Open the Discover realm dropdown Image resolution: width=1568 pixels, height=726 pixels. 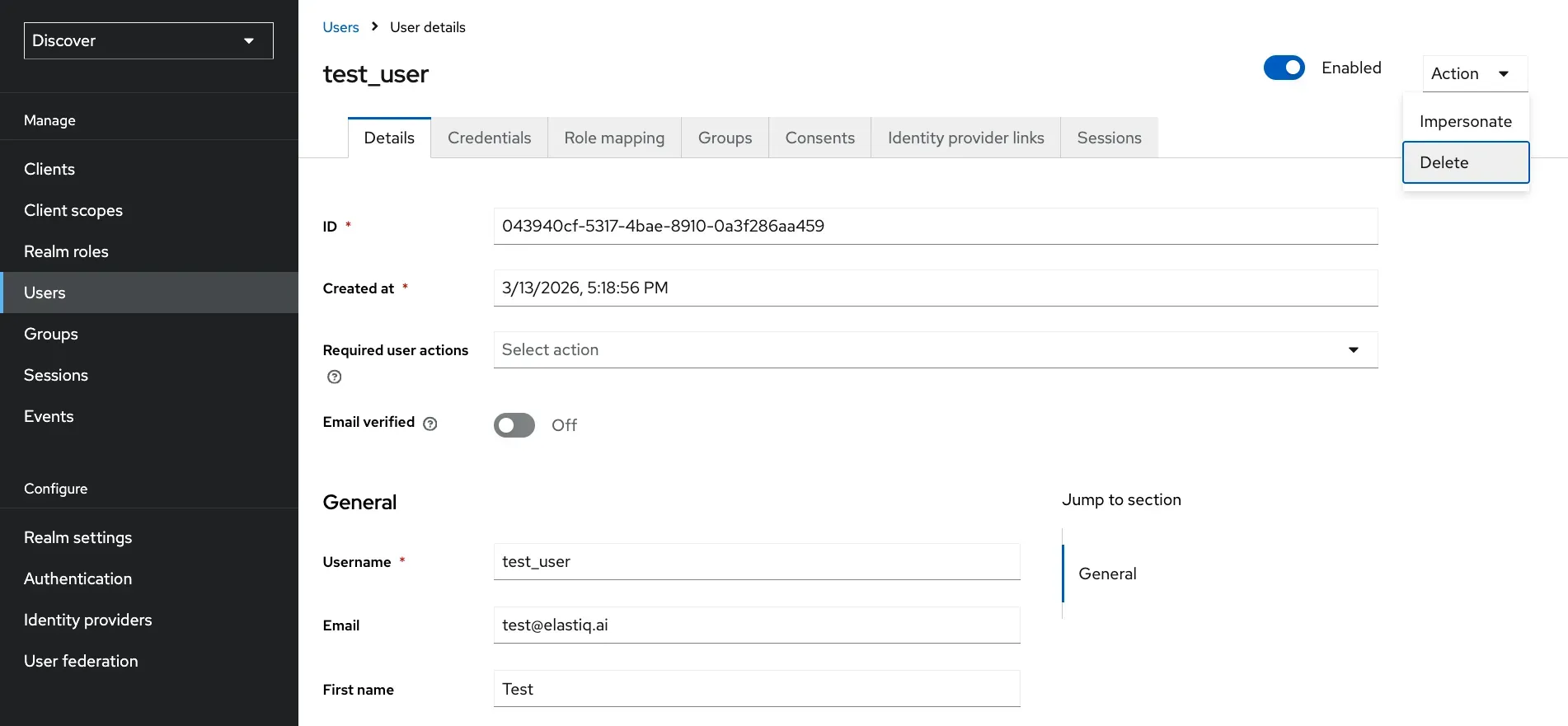click(x=148, y=40)
